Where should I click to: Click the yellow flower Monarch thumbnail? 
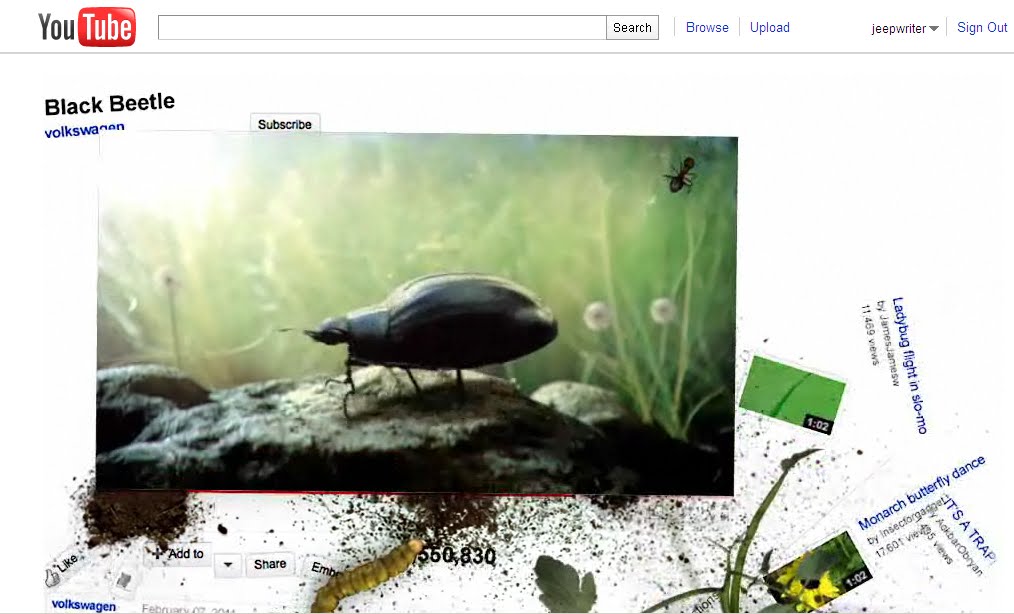(817, 571)
